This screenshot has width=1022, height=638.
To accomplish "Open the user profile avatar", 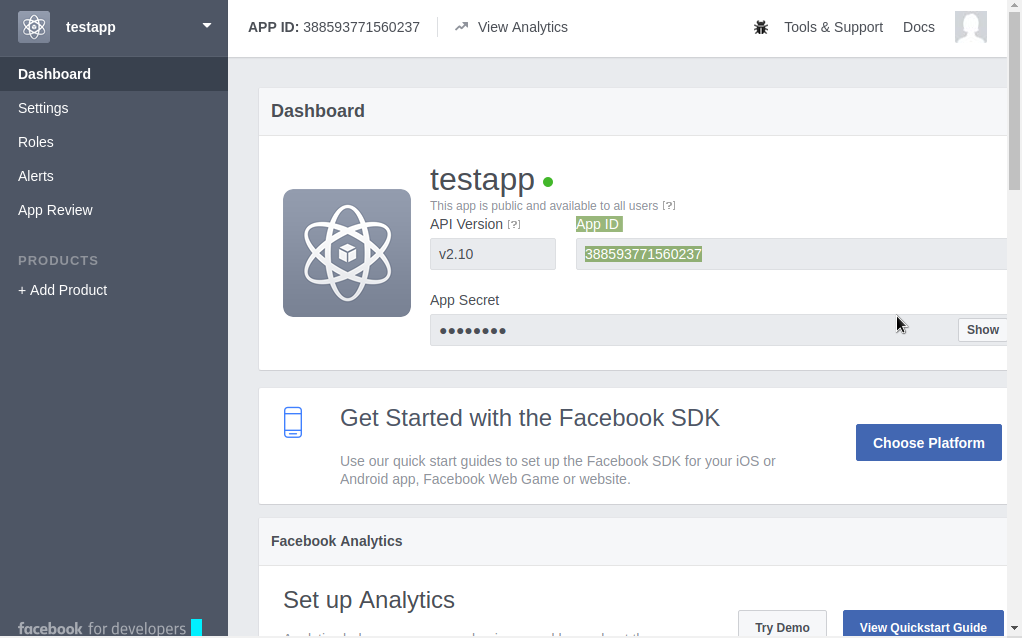I will (970, 27).
